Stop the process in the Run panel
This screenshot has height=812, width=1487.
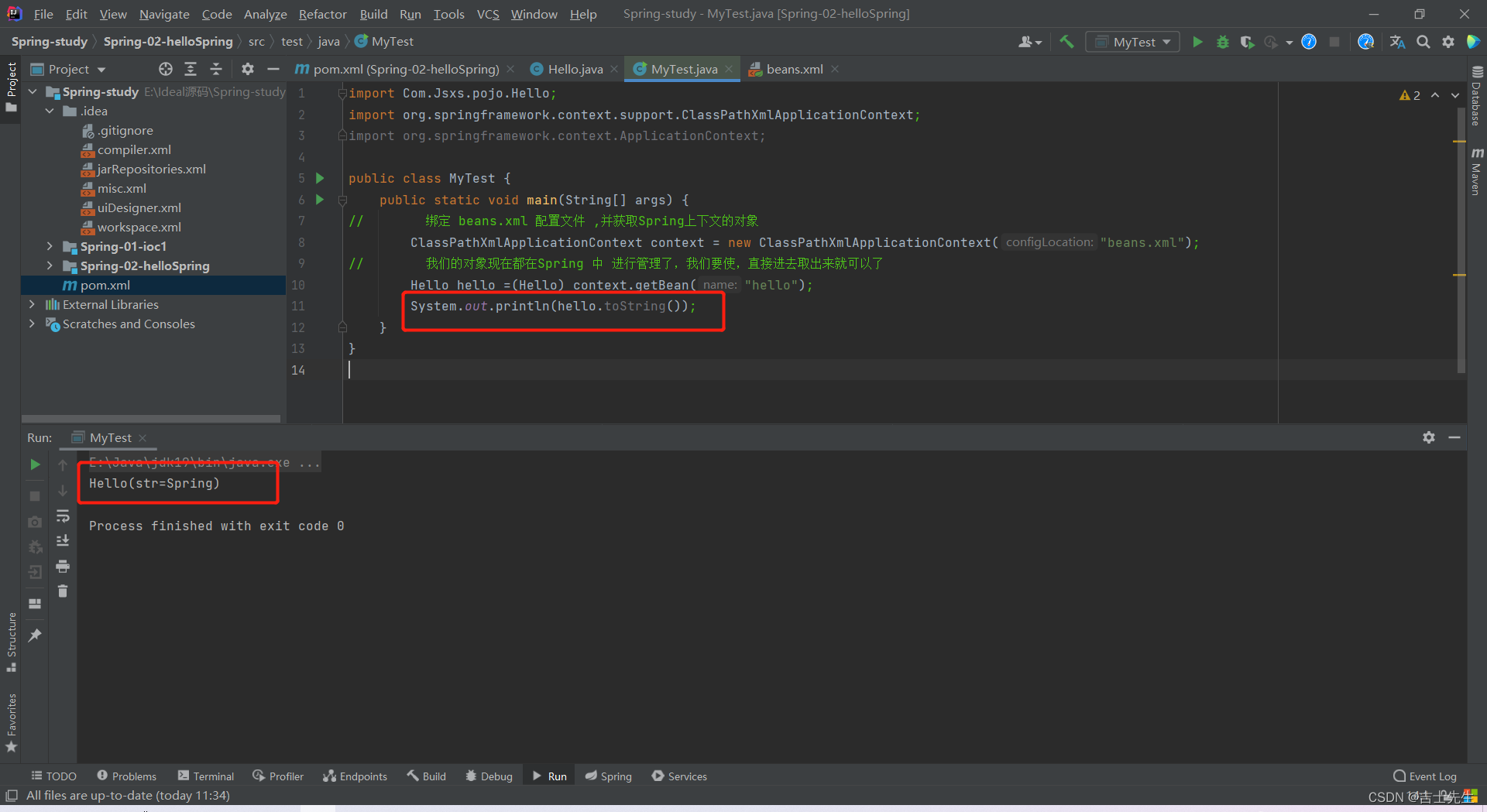(x=35, y=495)
